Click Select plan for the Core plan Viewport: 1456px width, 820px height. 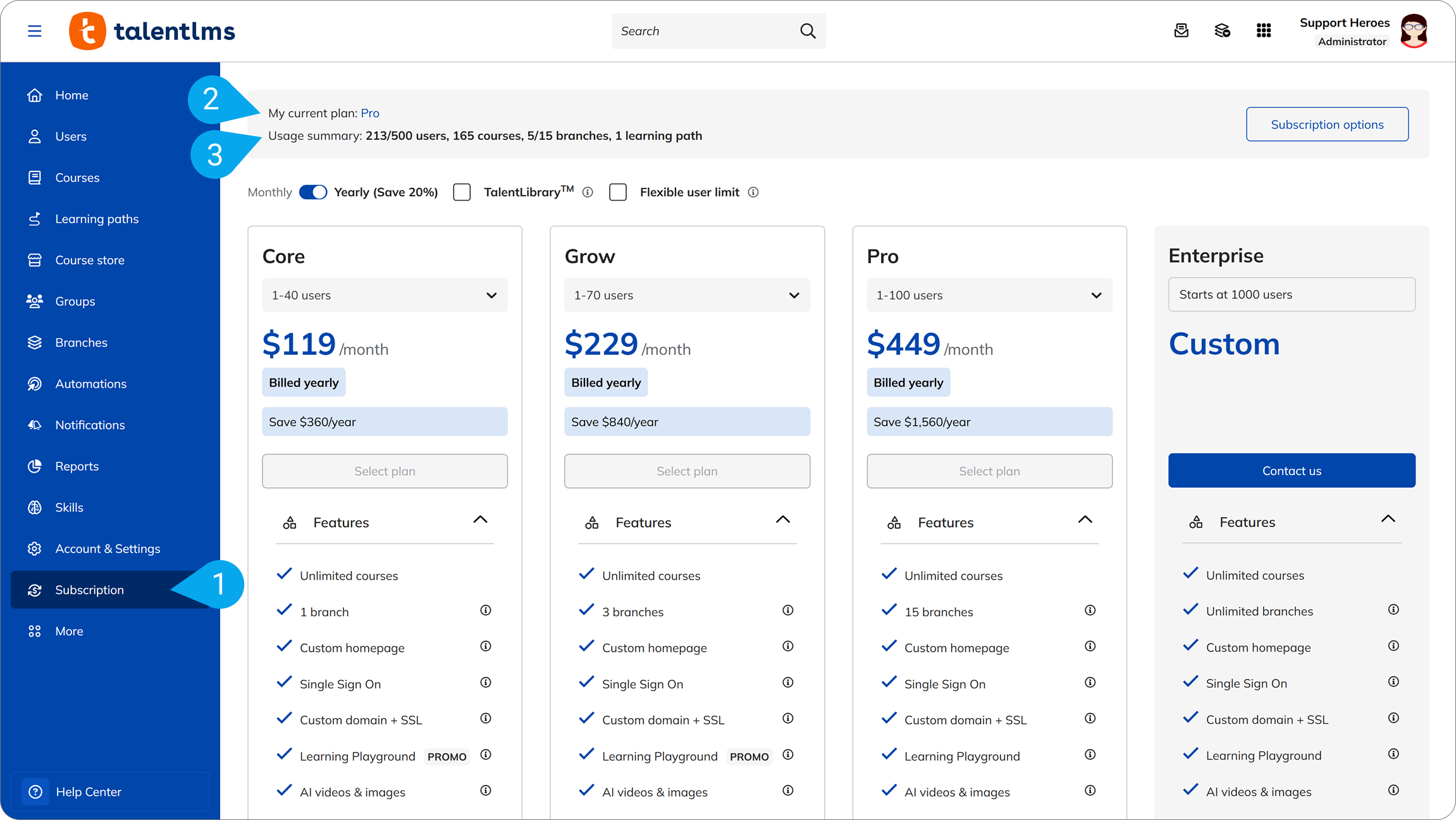385,471
